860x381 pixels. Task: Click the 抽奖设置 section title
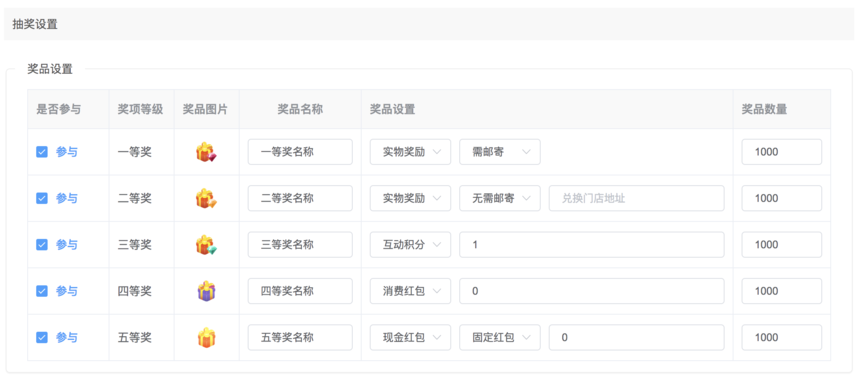(35, 24)
